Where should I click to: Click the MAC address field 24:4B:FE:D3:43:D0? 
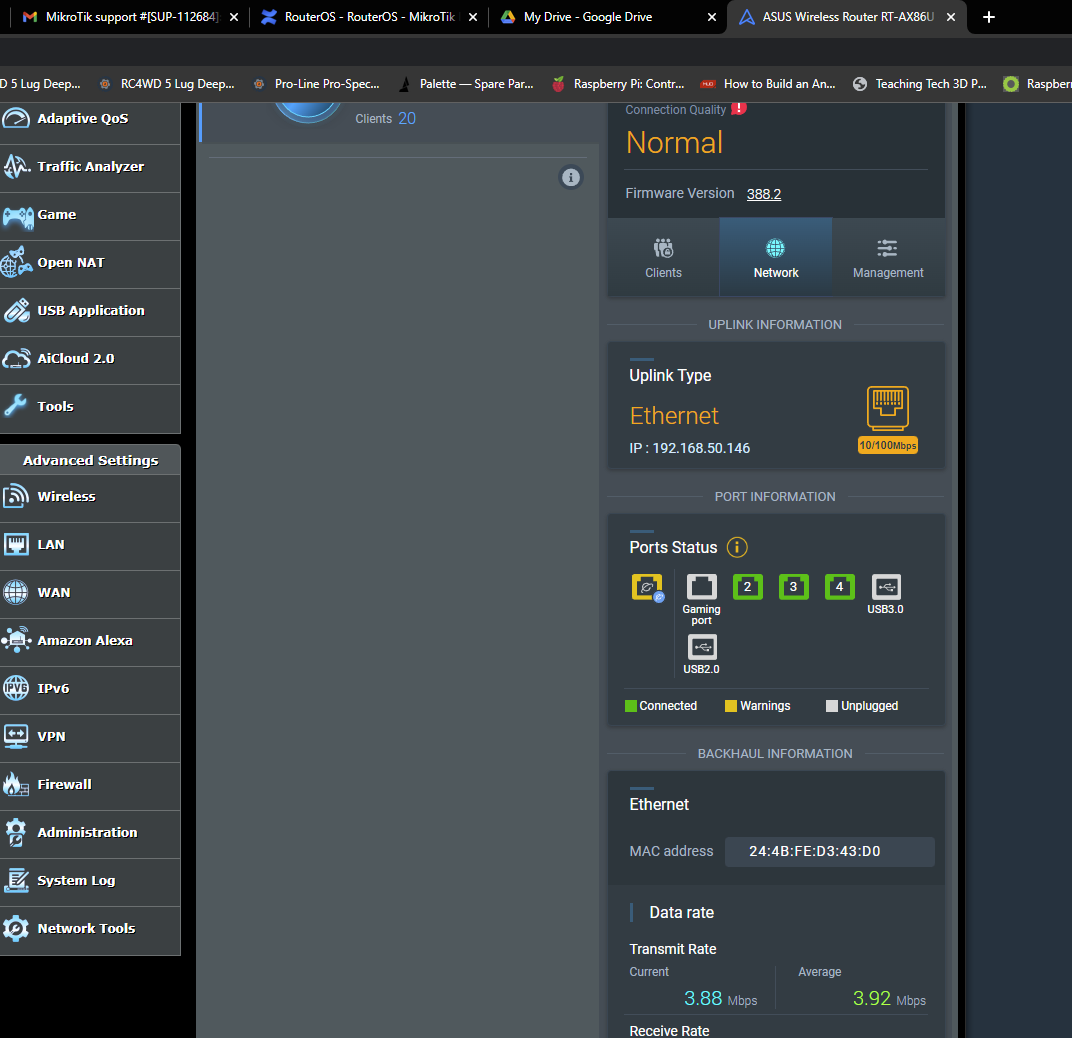point(829,851)
